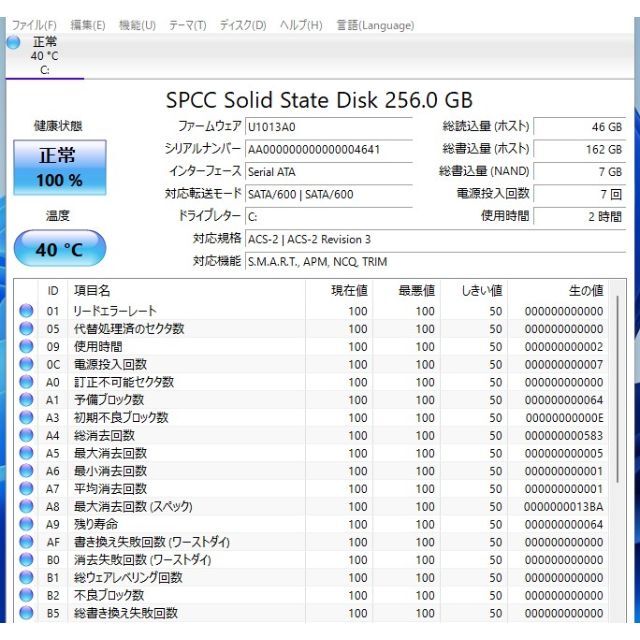Select the 不良ブロック数 row name
Viewport: 640px width, 640px height.
click(x=109, y=595)
